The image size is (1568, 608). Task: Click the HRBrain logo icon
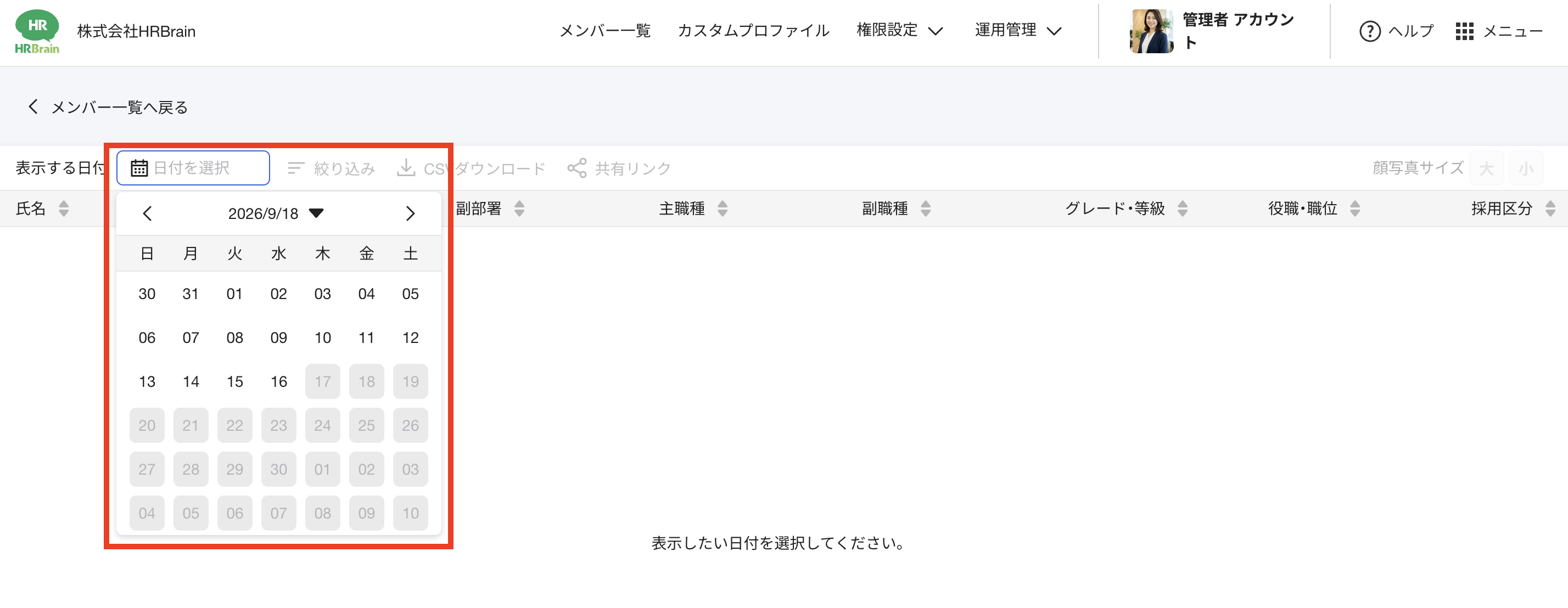click(37, 32)
